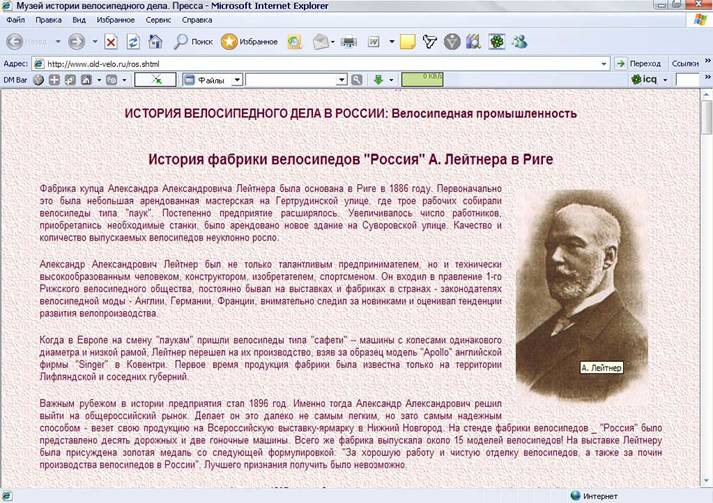Click the vertical scrollbar down arrow

coord(706,481)
